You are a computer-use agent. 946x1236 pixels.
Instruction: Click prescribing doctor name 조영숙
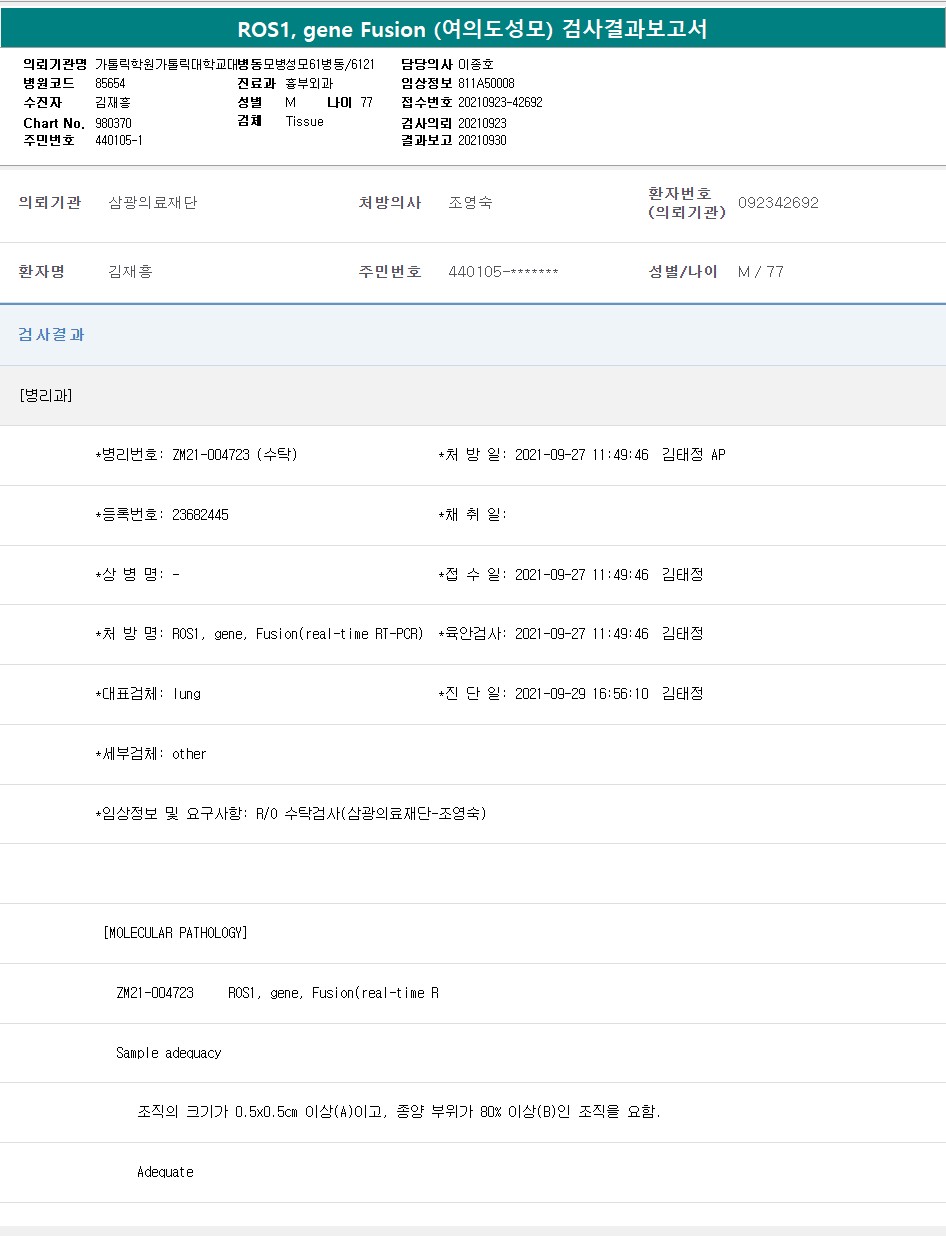(x=470, y=203)
